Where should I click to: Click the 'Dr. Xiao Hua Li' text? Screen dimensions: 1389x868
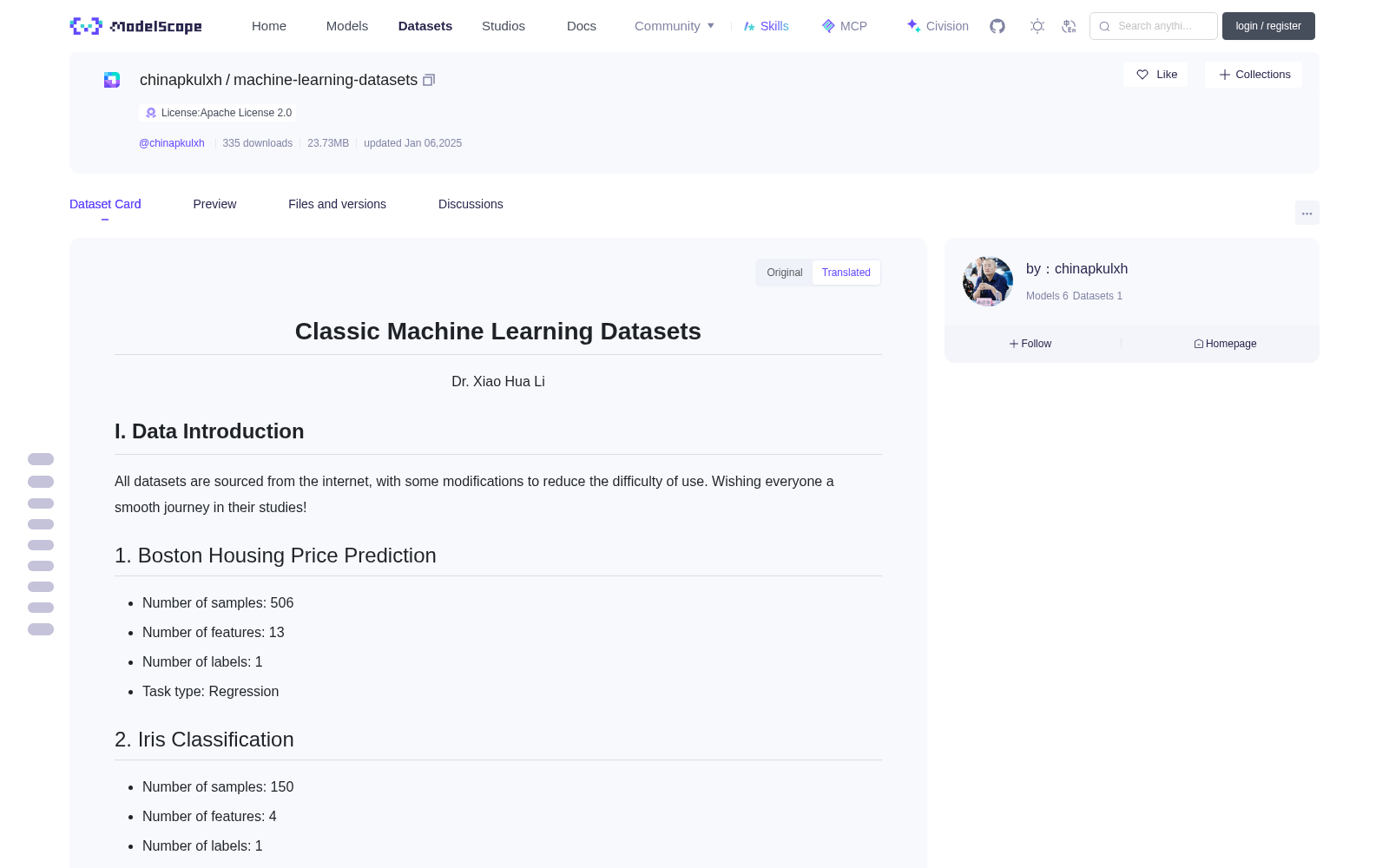click(498, 381)
